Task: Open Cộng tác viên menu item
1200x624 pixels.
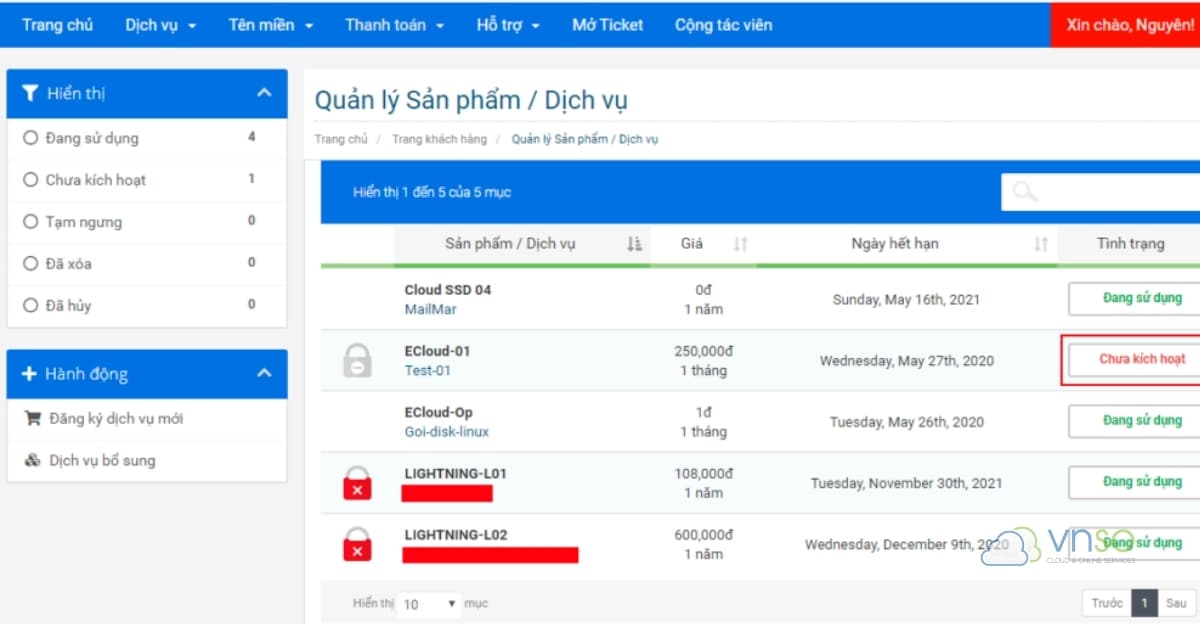Action: pos(724,25)
